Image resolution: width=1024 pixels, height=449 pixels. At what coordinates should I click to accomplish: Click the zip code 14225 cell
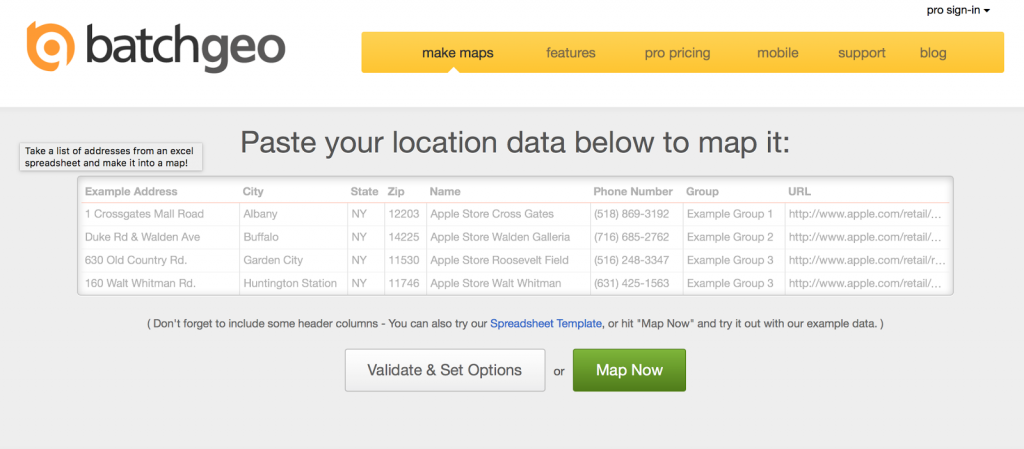click(x=402, y=237)
